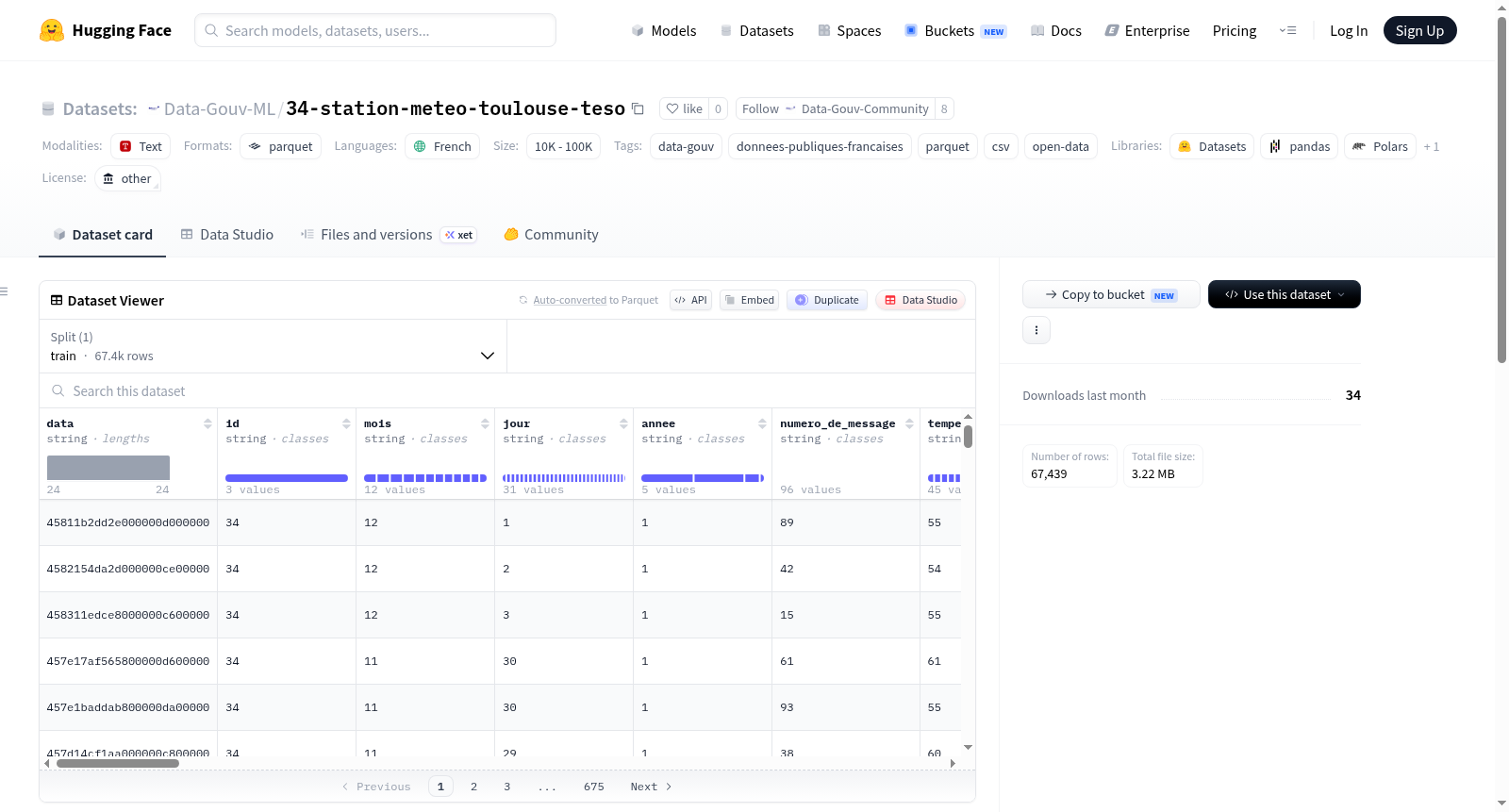
Task: Sort the numero_de_message column
Action: 909,424
